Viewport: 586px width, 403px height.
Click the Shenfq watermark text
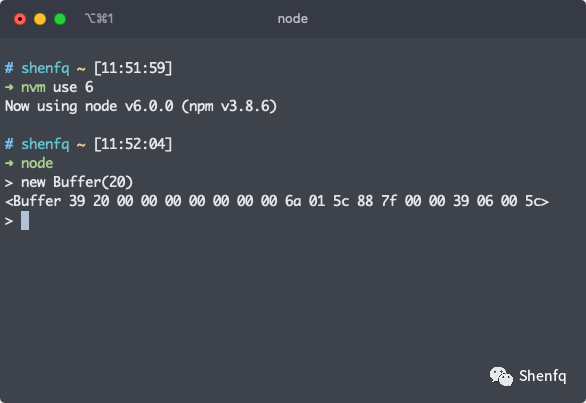point(543,376)
